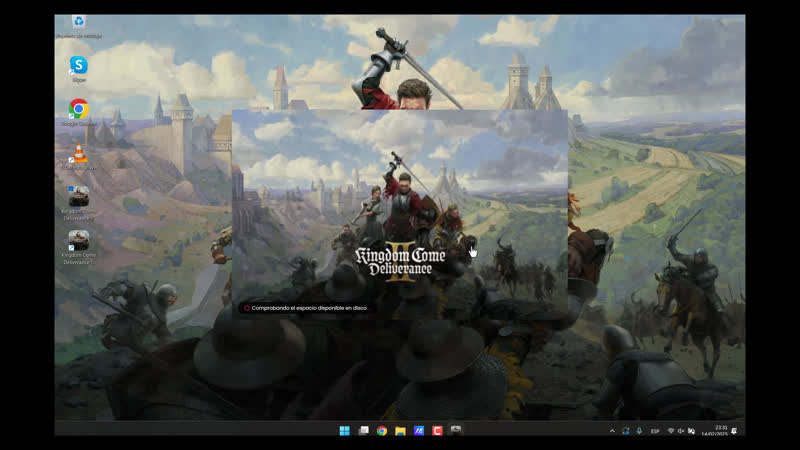Viewport: 800px width, 450px height.
Task: Click the Kingdom Come launcher taskbar icon
Action: point(456,430)
